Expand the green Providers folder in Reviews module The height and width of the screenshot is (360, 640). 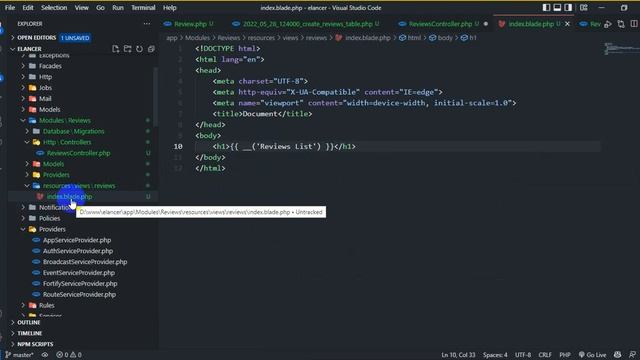click(x=56, y=175)
